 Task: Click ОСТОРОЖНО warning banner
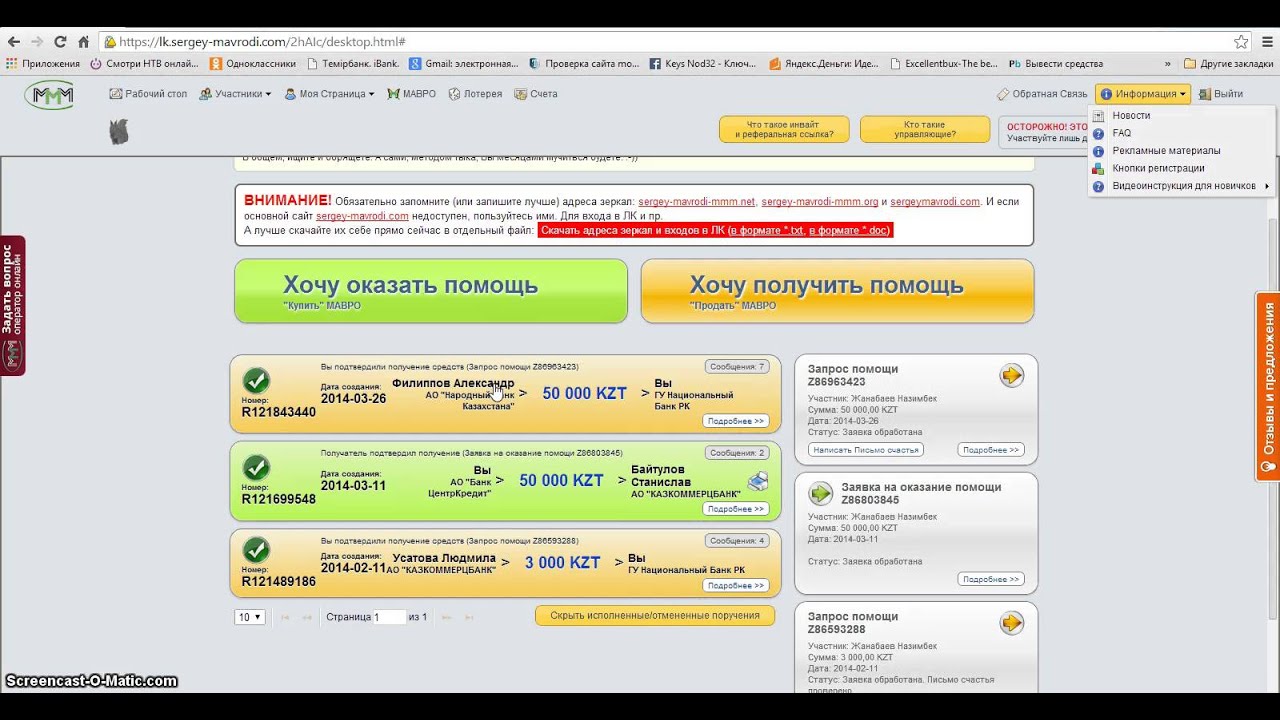tap(1044, 132)
